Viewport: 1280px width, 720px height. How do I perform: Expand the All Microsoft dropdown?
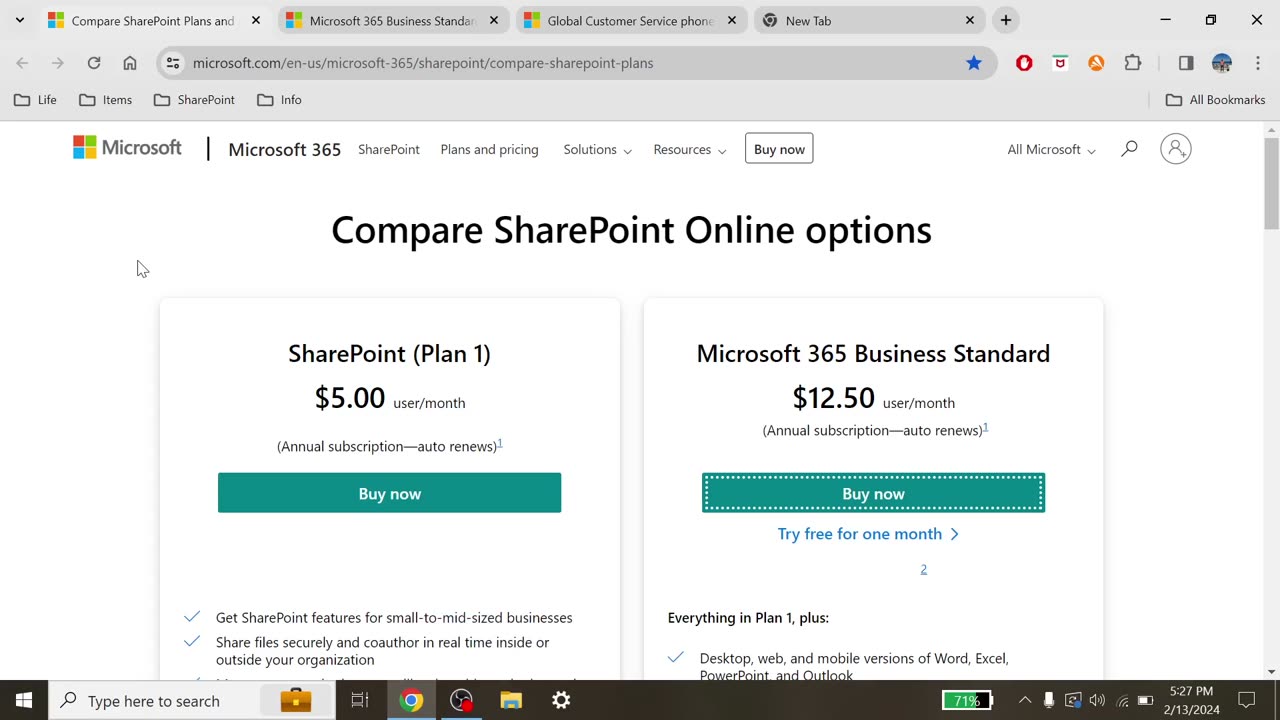coord(1051,149)
